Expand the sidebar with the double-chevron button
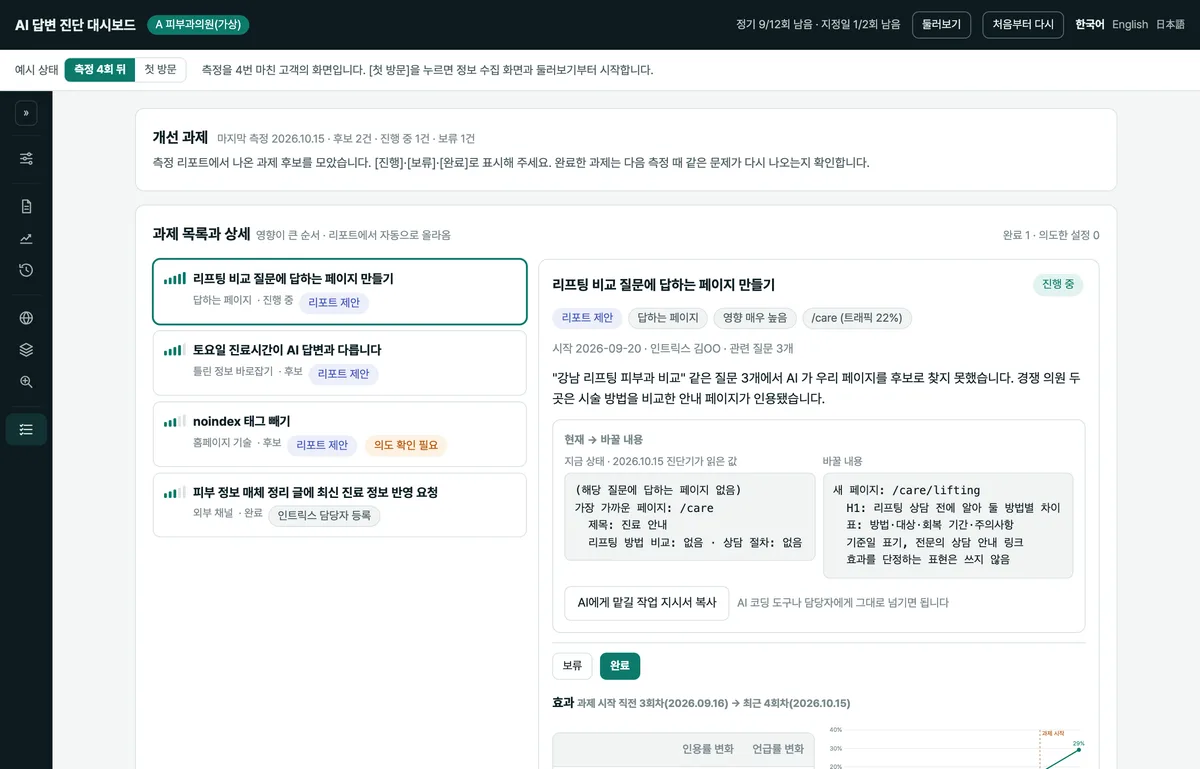The height and width of the screenshot is (769, 1200). click(26, 113)
